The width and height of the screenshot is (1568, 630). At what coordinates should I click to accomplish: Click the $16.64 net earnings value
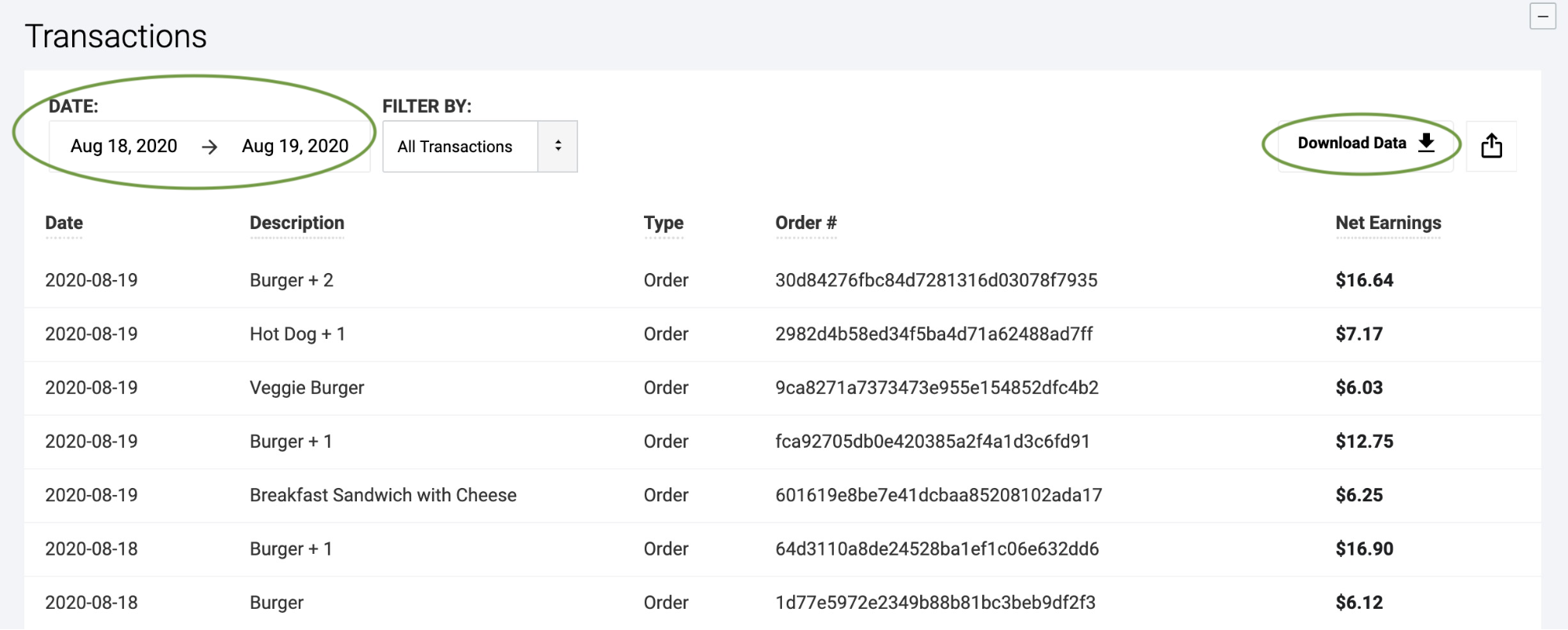tap(1365, 281)
